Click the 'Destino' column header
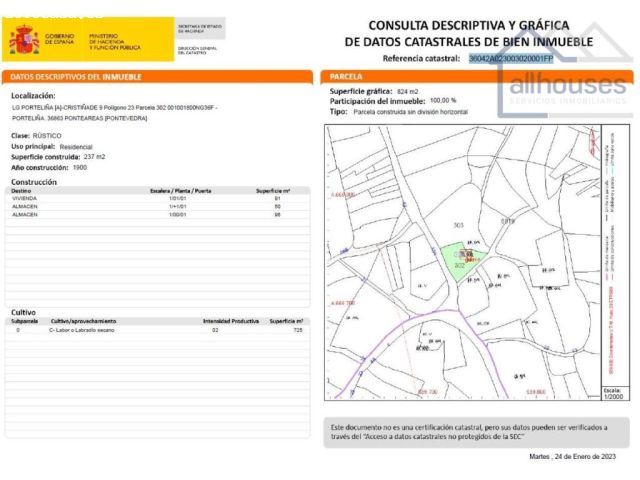 (21, 191)
